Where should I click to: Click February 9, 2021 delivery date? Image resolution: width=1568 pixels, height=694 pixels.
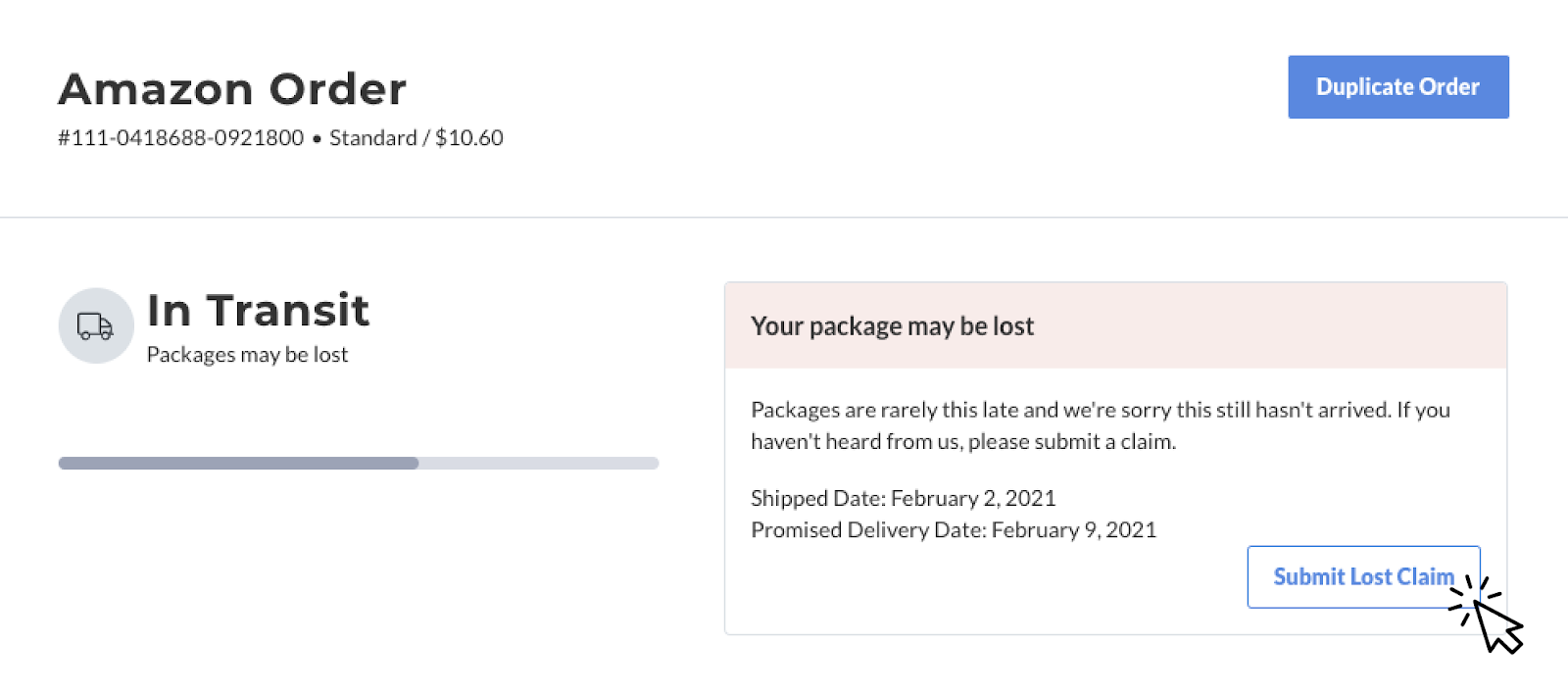click(x=1073, y=529)
